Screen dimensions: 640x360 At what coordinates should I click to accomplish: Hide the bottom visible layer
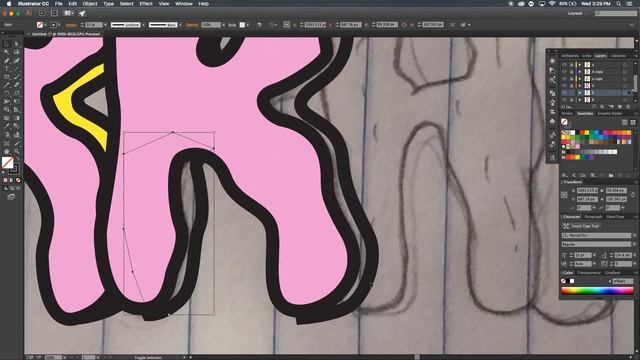coord(564,100)
